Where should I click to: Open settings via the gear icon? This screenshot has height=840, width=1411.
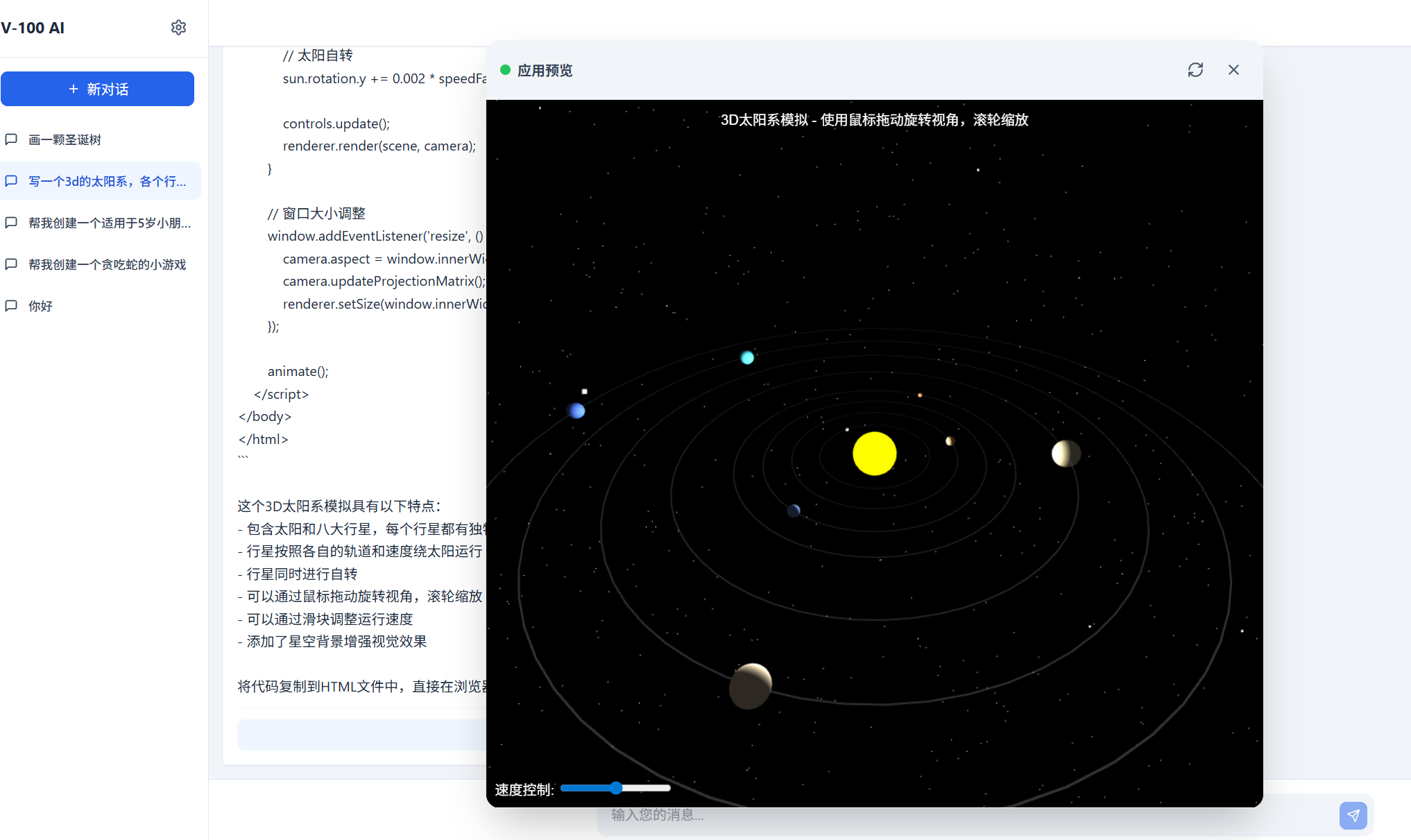[x=178, y=27]
